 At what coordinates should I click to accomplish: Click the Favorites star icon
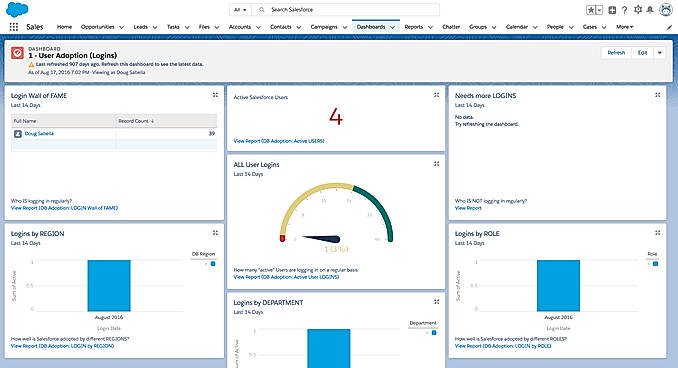(x=591, y=10)
